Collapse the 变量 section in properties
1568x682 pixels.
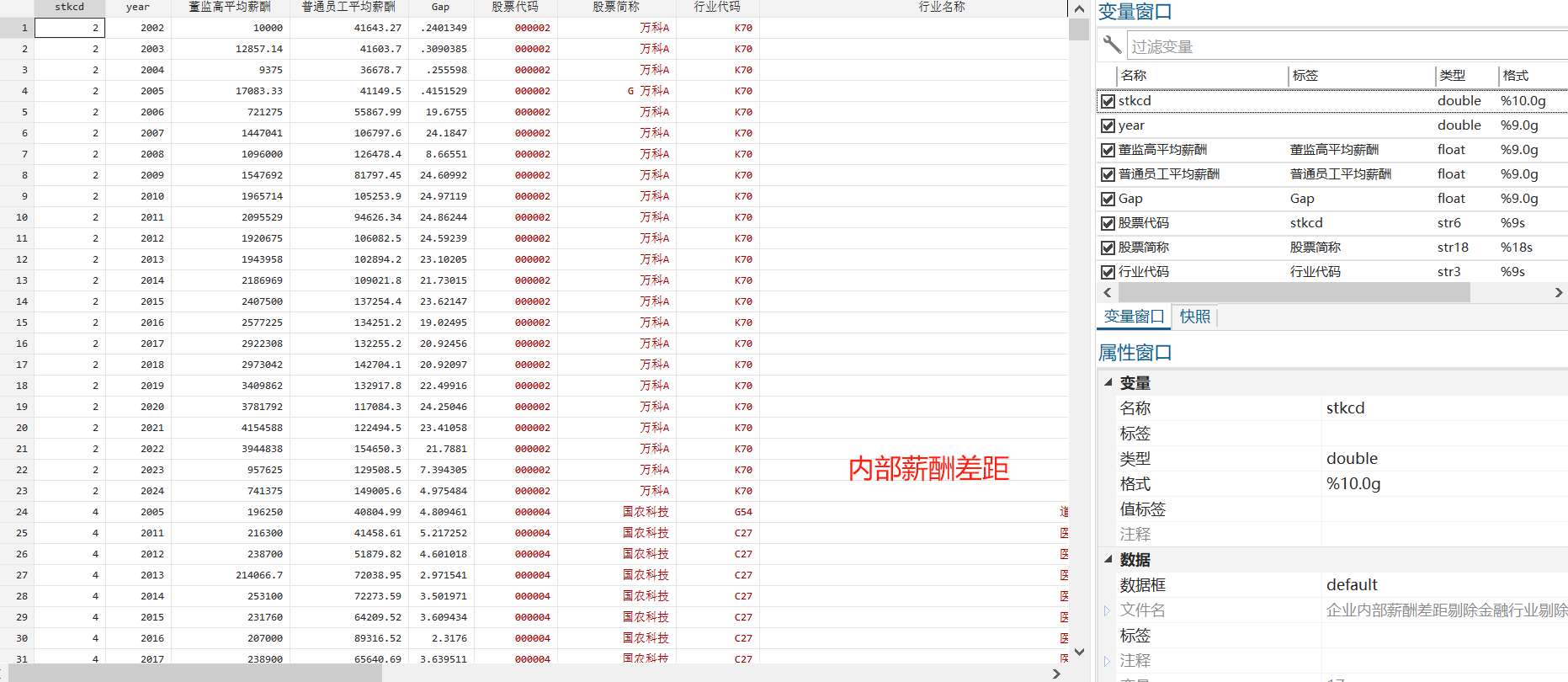coord(1108,382)
